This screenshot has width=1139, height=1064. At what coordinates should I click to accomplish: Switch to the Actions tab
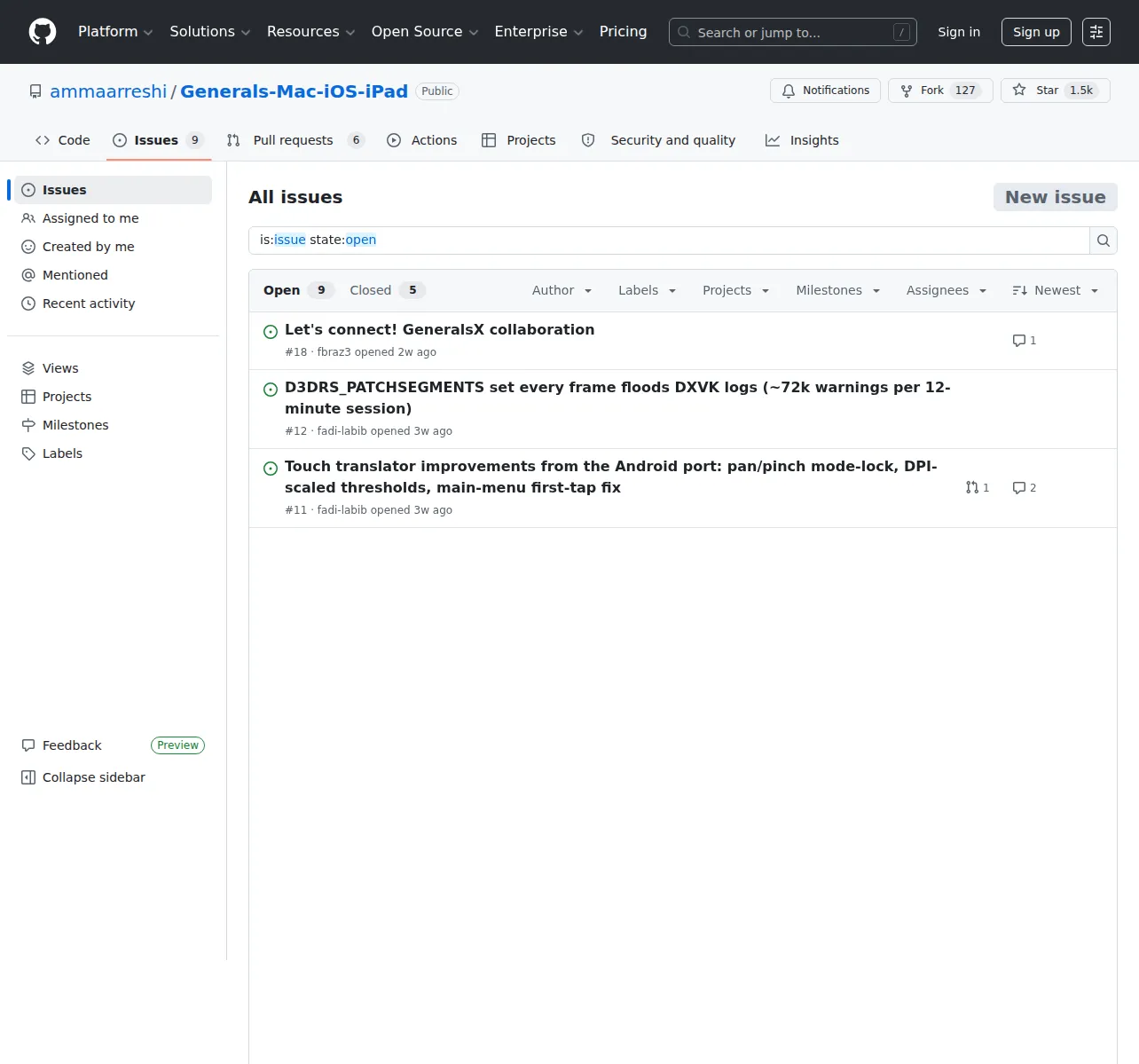422,140
